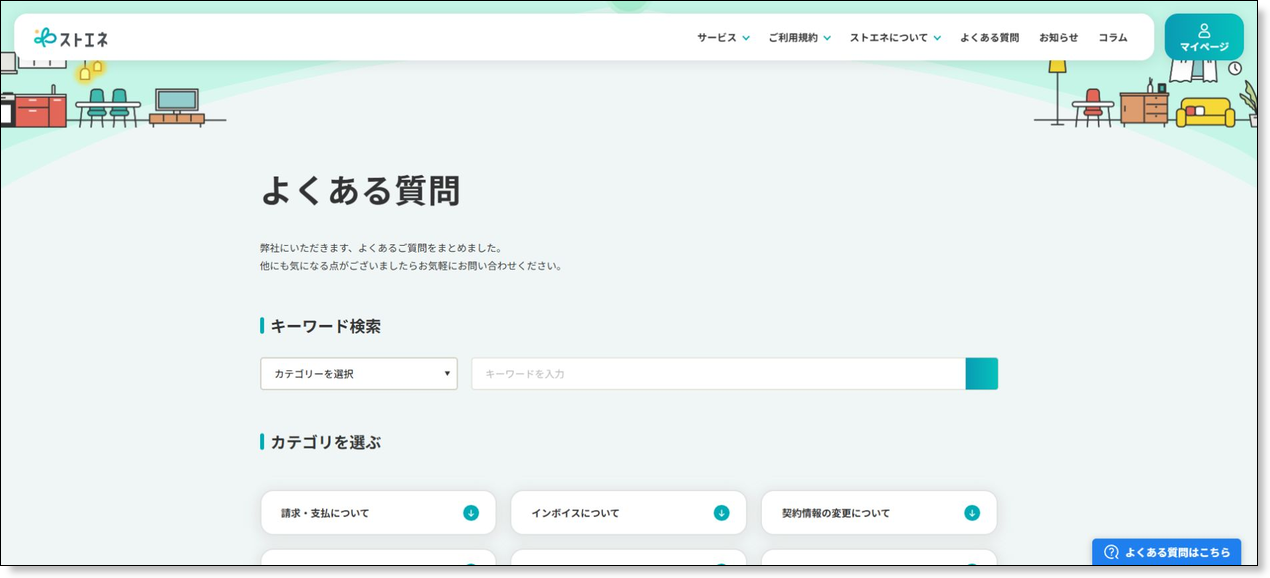Focus the キーワードを入力 search field

click(x=718, y=374)
